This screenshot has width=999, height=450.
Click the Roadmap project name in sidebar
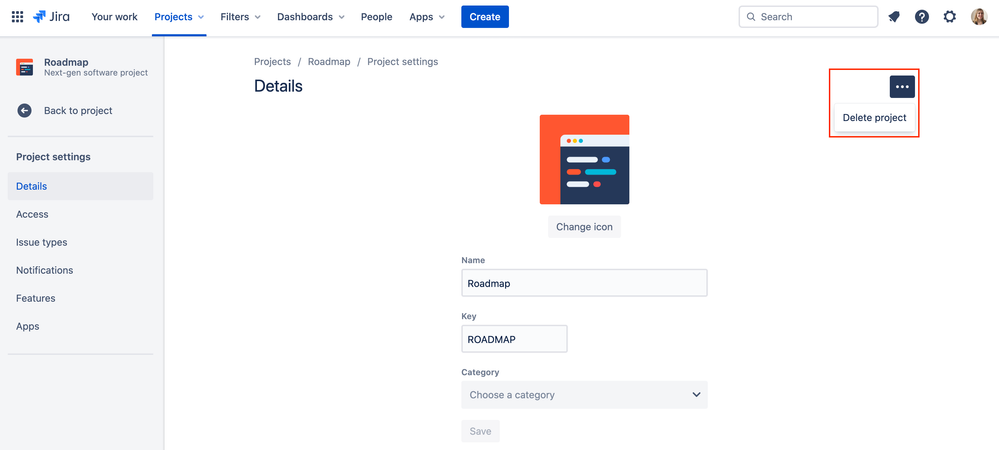[x=66, y=62]
